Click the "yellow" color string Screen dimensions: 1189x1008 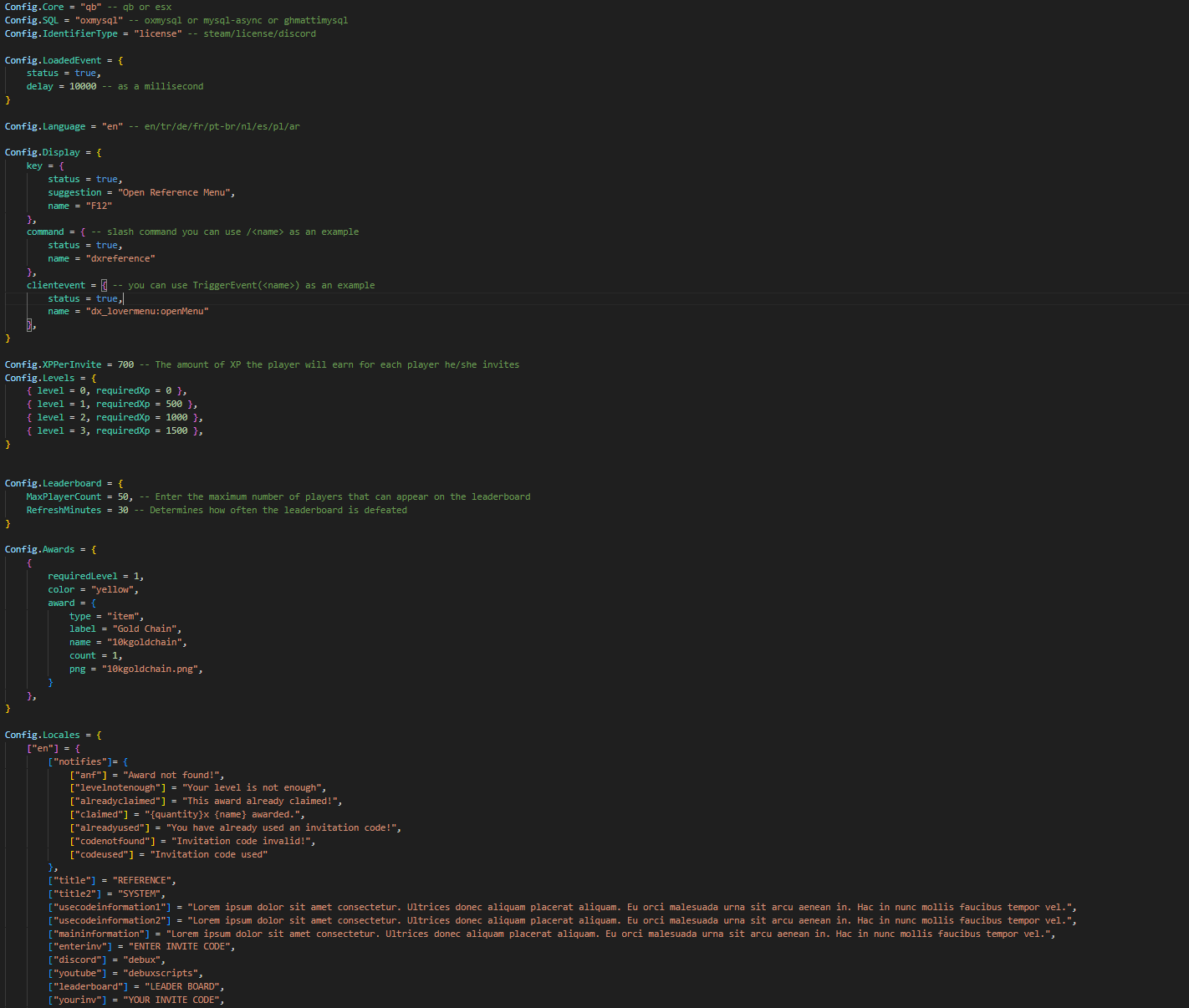pyautogui.click(x=112, y=589)
